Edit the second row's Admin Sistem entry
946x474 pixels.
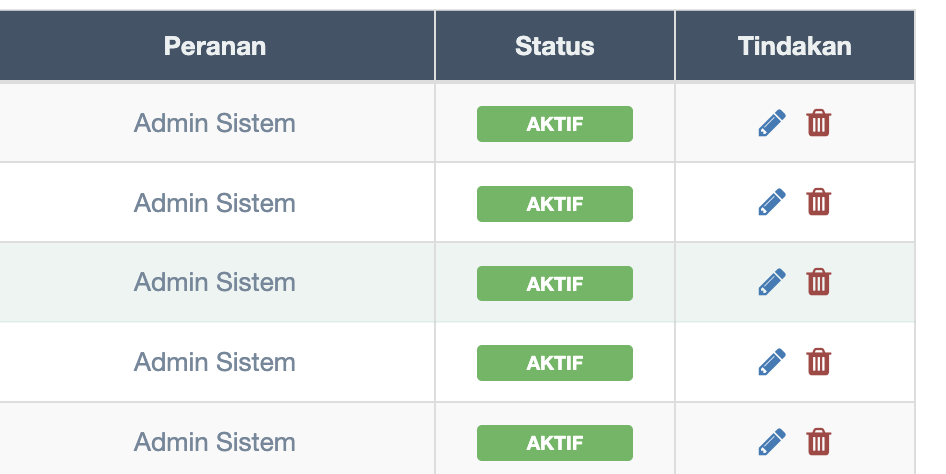click(771, 203)
